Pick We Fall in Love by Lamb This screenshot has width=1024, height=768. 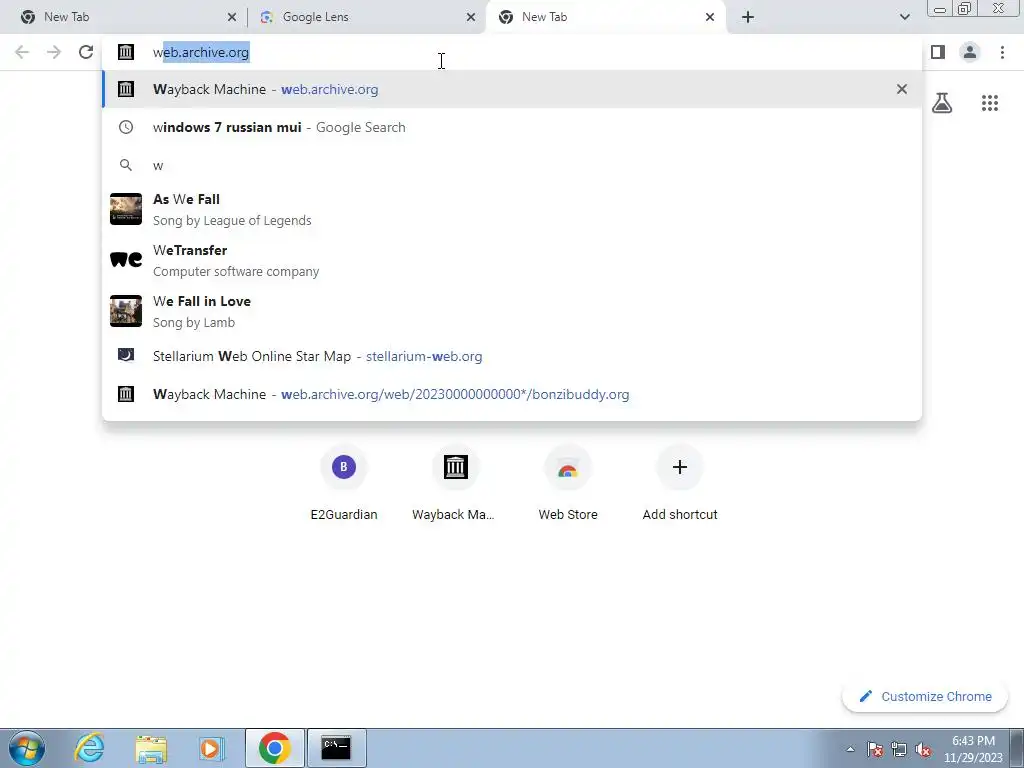[512, 311]
